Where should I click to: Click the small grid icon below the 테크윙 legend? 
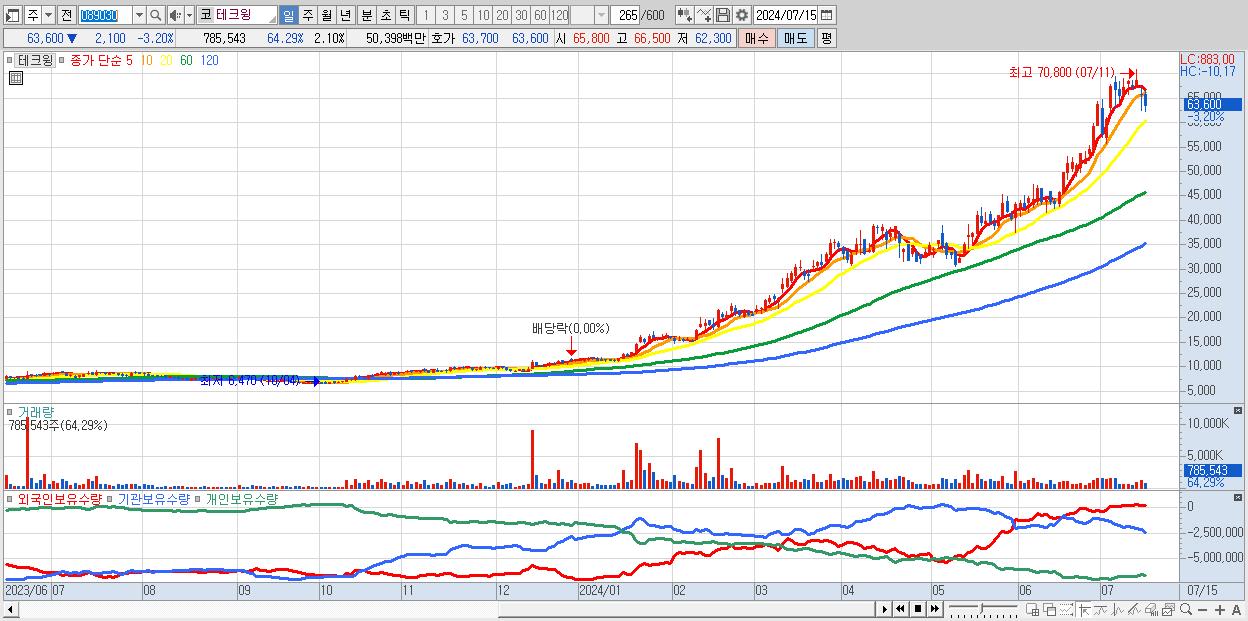click(15, 78)
